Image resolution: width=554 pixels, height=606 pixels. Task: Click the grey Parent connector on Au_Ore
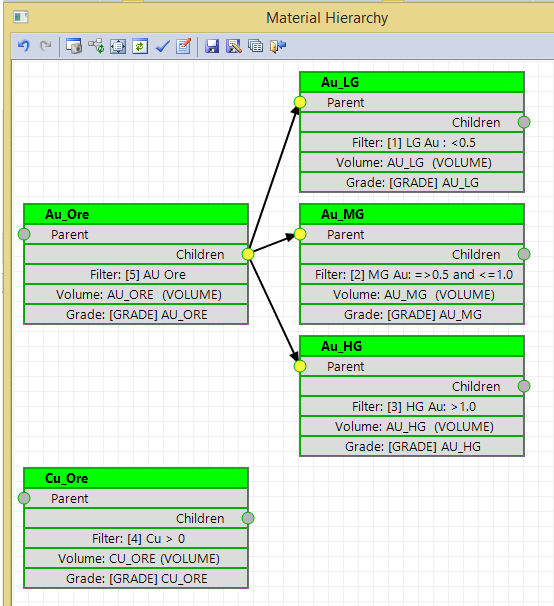(x=24, y=234)
